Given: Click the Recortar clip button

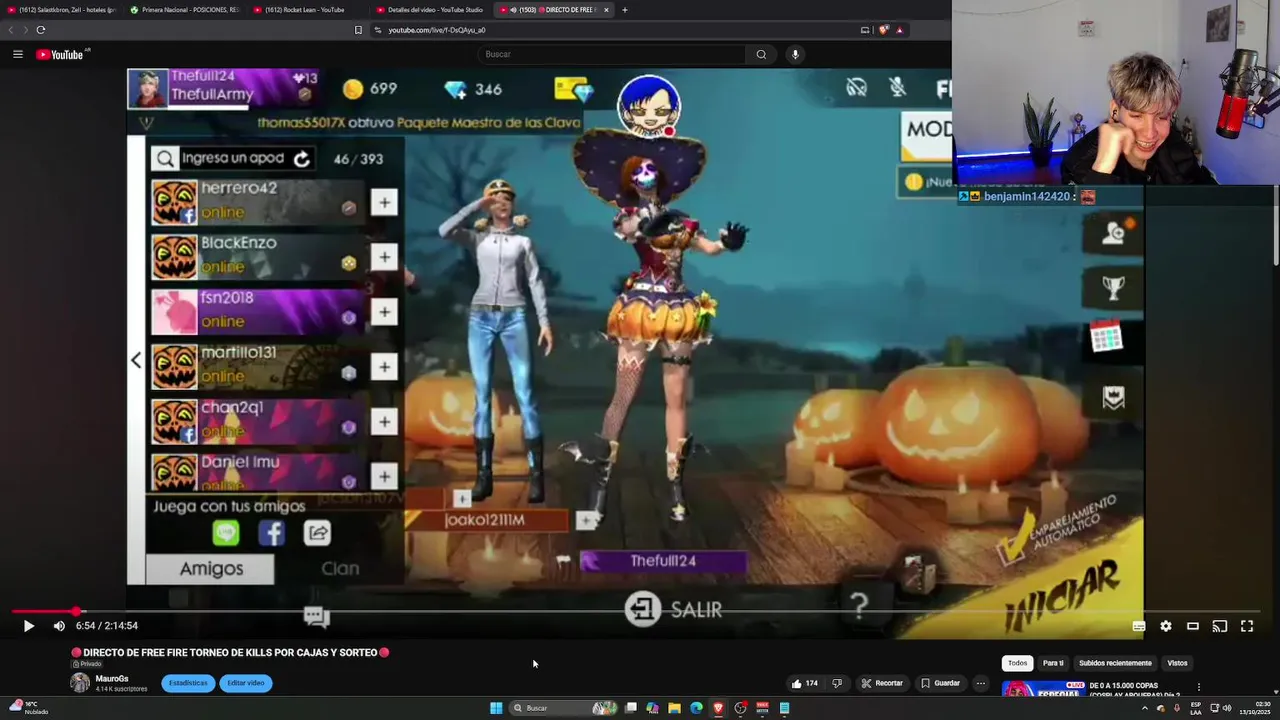Looking at the screenshot, I should pos(882,683).
